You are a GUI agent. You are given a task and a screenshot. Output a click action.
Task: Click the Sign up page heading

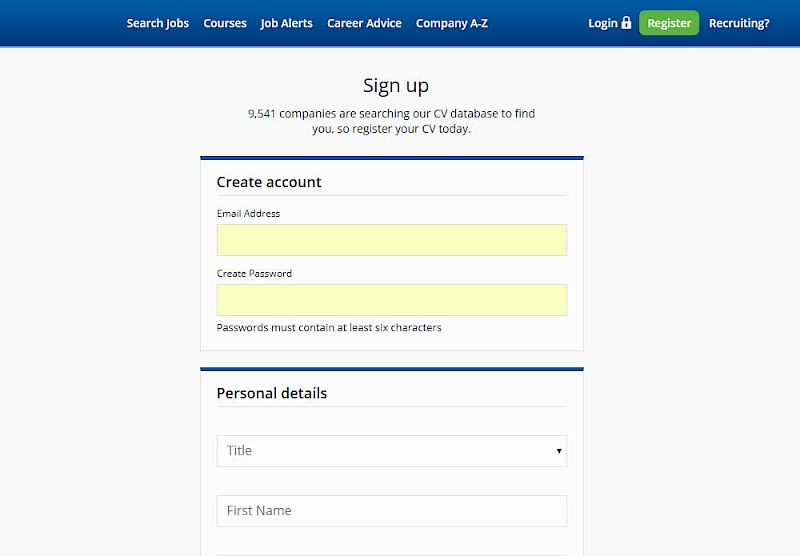tap(396, 86)
